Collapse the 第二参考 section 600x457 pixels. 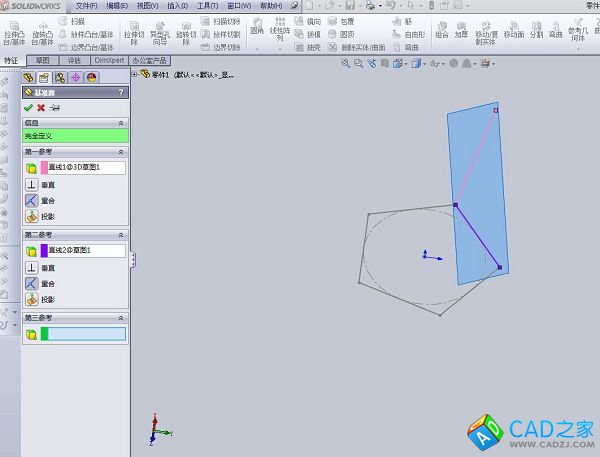coord(122,235)
